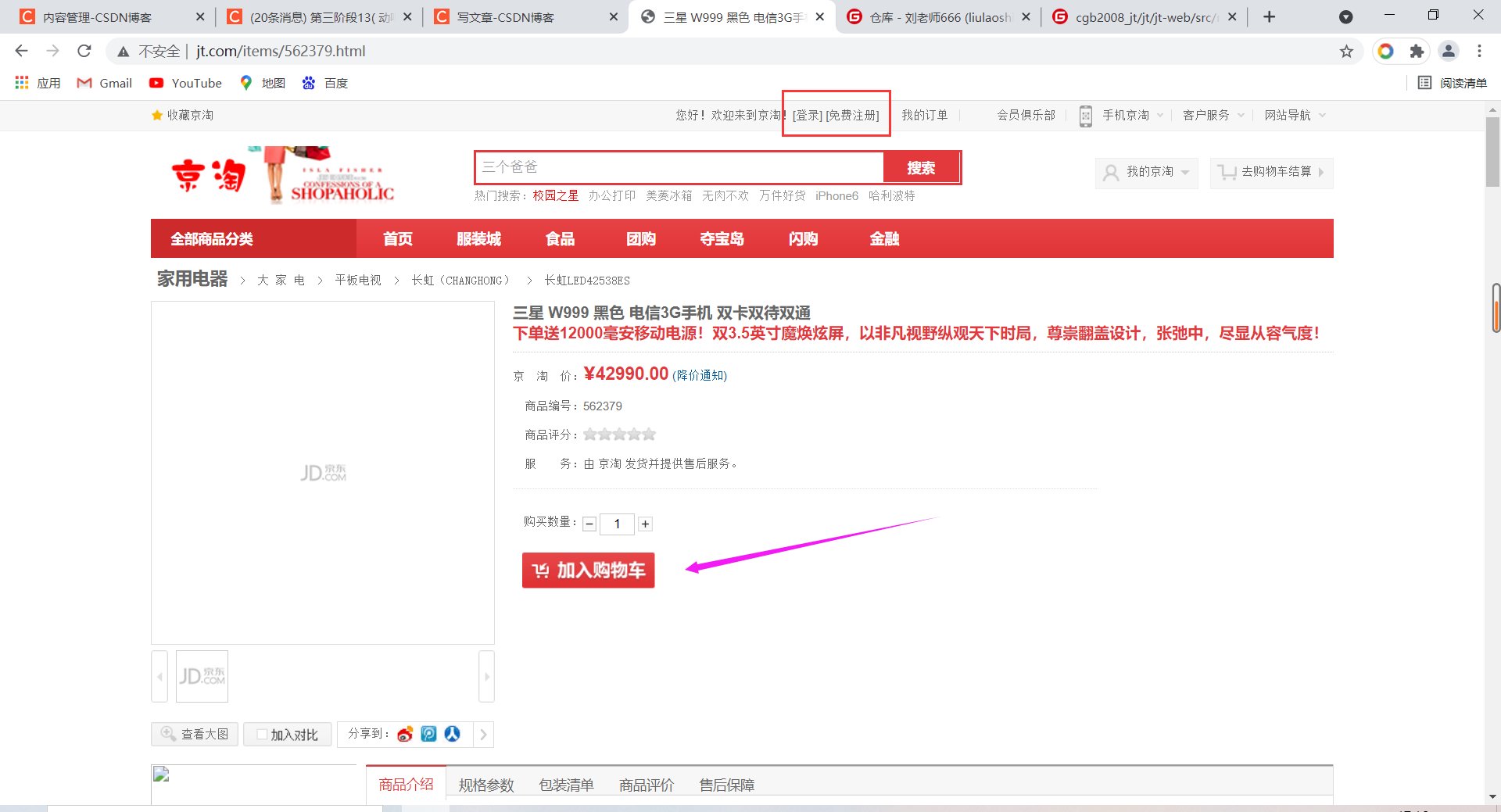The height and width of the screenshot is (812, 1501).
Task: Reload the current page
Action: (84, 51)
